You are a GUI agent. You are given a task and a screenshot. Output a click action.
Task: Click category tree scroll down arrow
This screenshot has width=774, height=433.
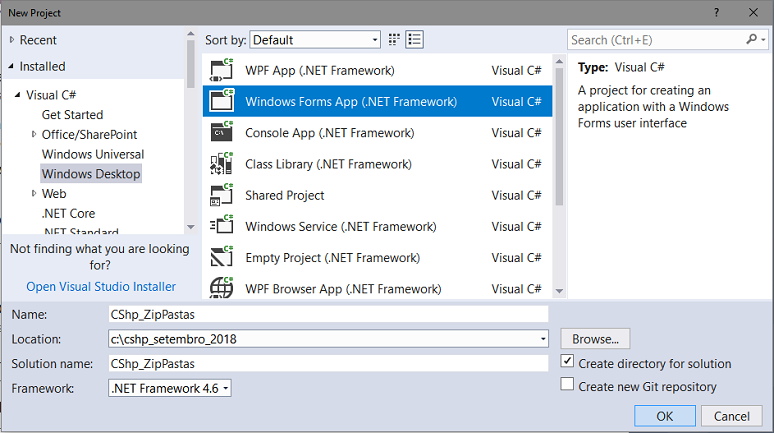tap(191, 227)
